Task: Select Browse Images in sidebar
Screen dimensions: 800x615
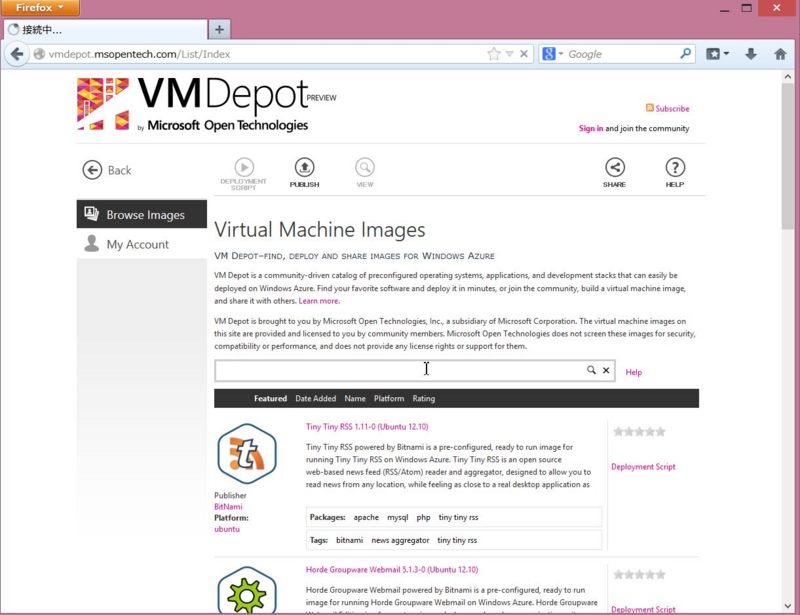Action: tap(142, 214)
